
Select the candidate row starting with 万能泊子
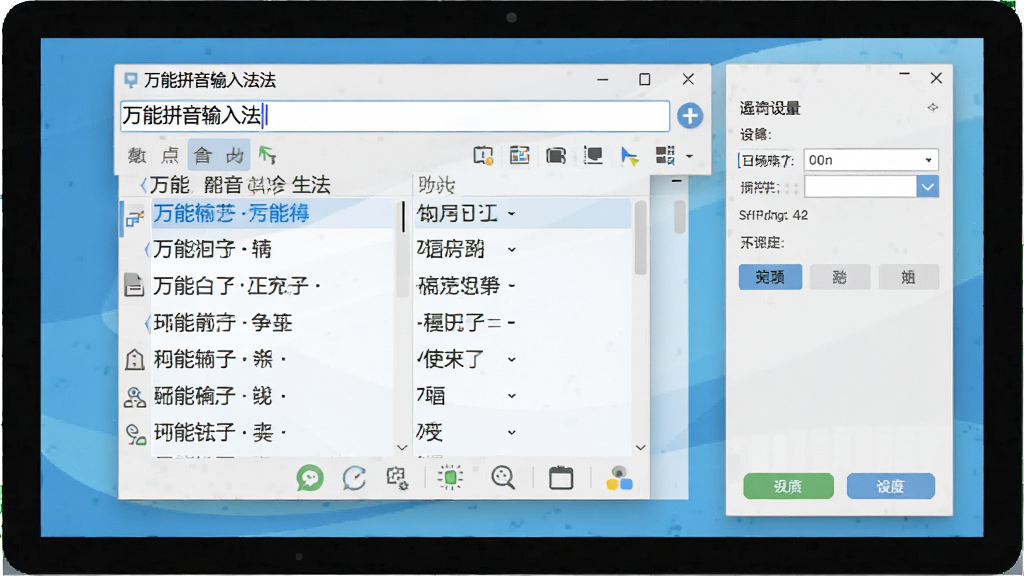point(272,249)
